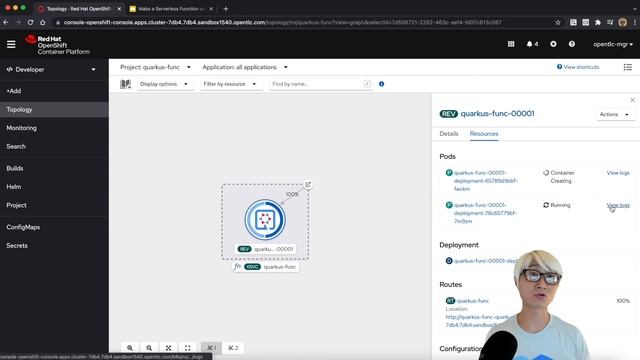Go back in browser history

(x=6, y=22)
